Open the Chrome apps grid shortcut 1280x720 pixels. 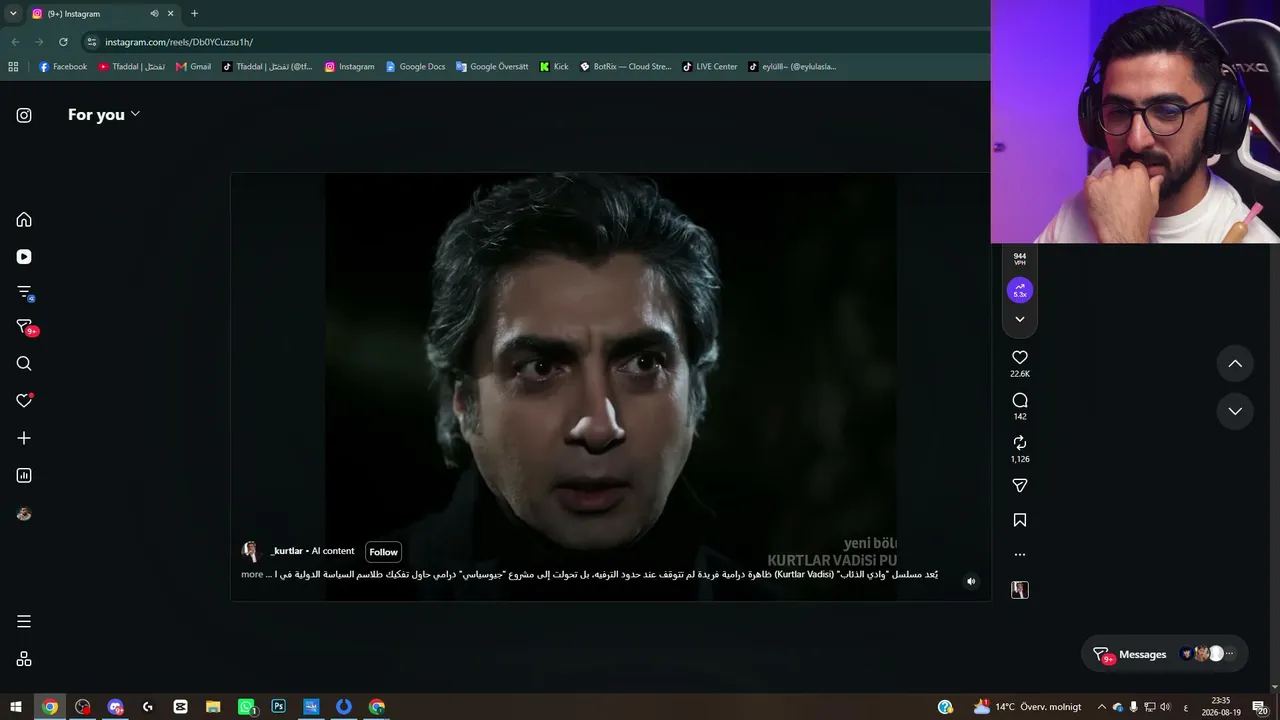pos(13,67)
